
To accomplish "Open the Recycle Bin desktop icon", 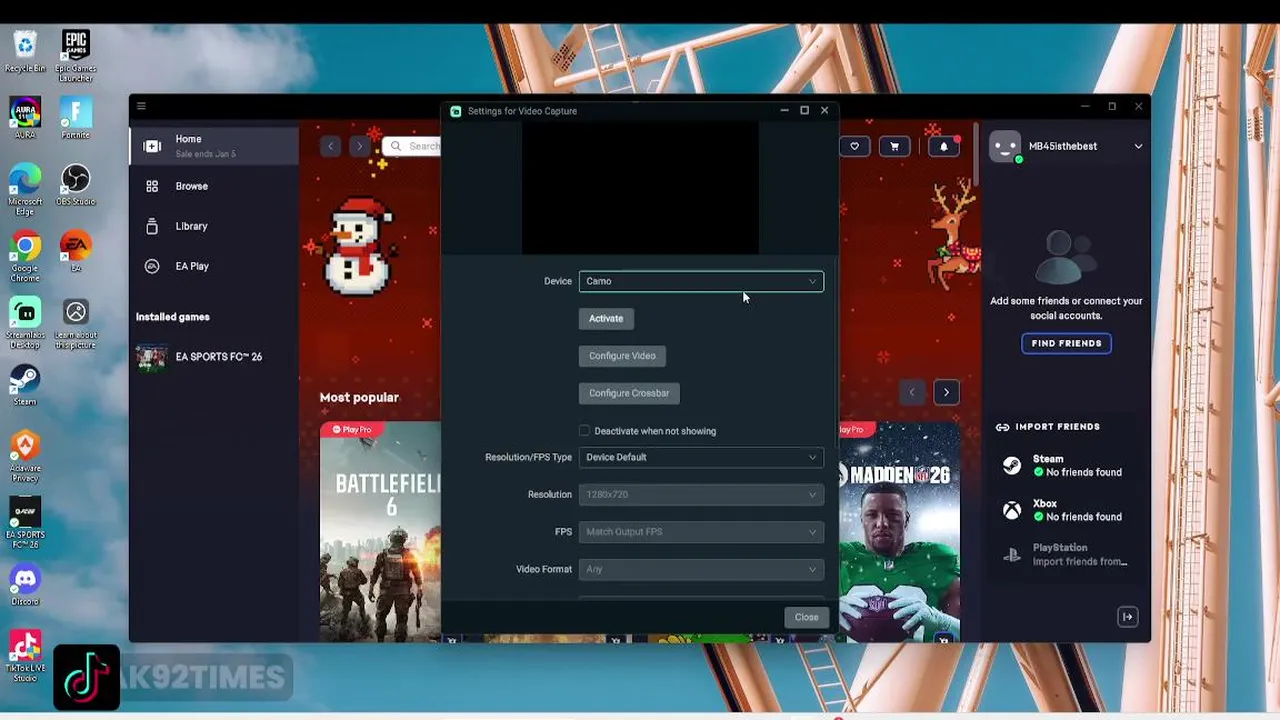I will click(x=25, y=52).
